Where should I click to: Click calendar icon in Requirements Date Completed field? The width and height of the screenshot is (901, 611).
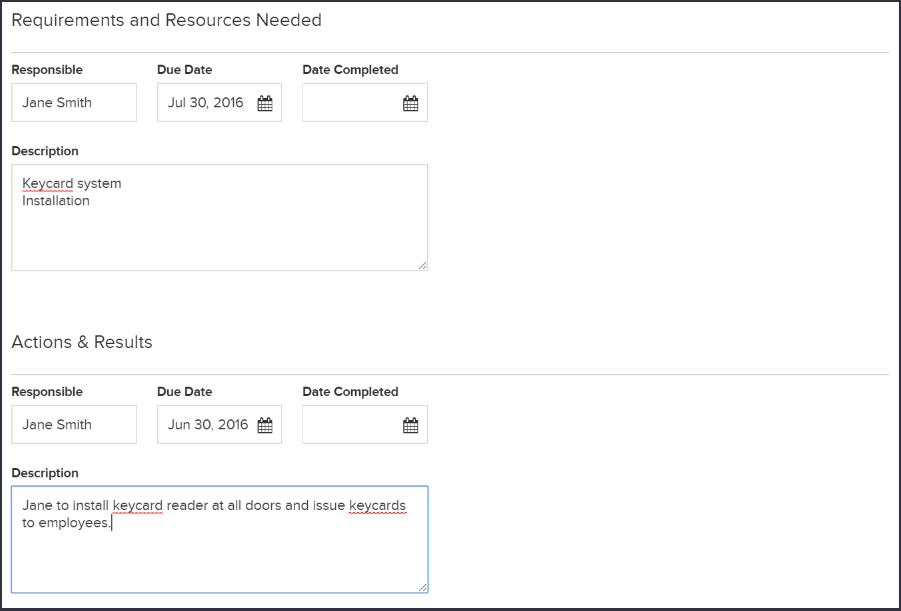pyautogui.click(x=410, y=103)
